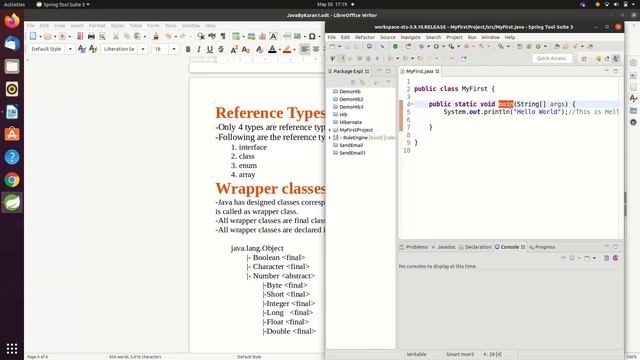Switch to the Problems tab

coord(414,247)
